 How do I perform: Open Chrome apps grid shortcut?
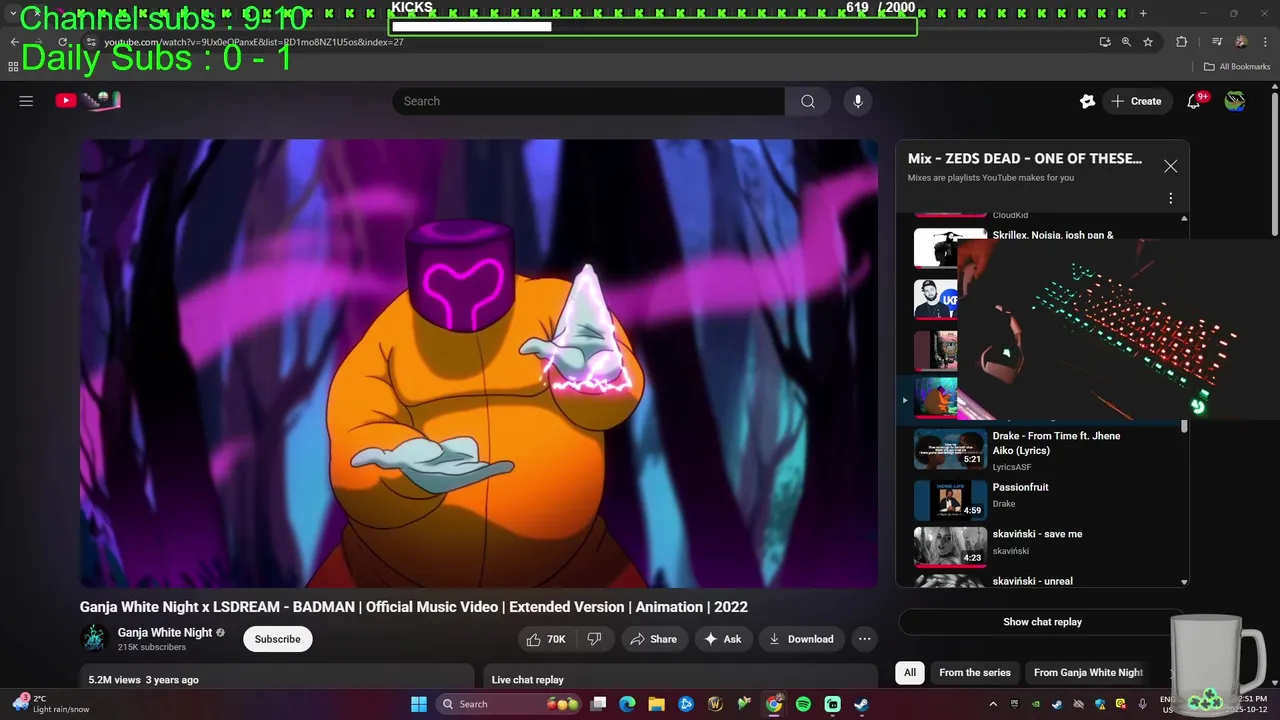[13, 67]
